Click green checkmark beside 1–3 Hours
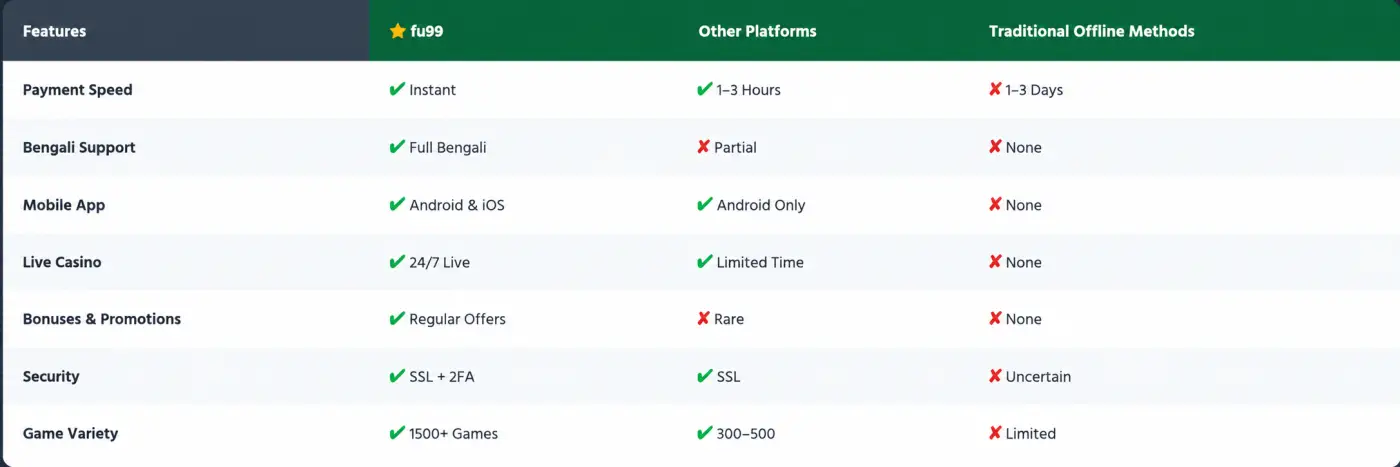The width and height of the screenshot is (1400, 467). point(704,89)
